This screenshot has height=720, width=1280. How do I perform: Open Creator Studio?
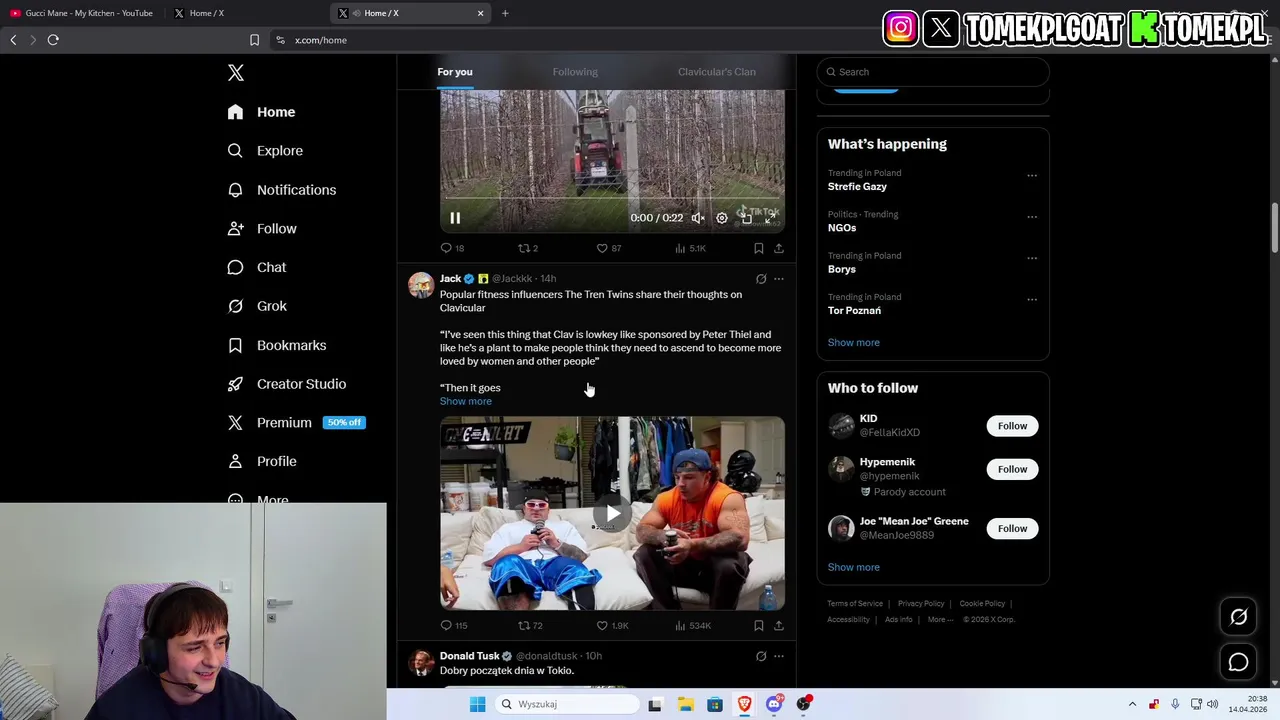tap(286, 384)
